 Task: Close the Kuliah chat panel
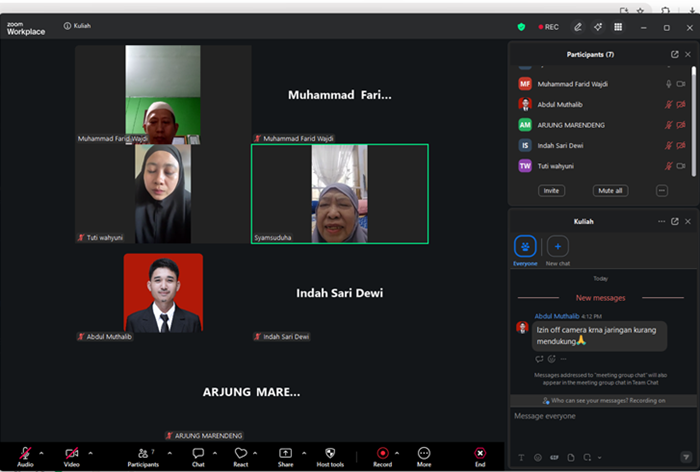pyautogui.click(x=688, y=221)
